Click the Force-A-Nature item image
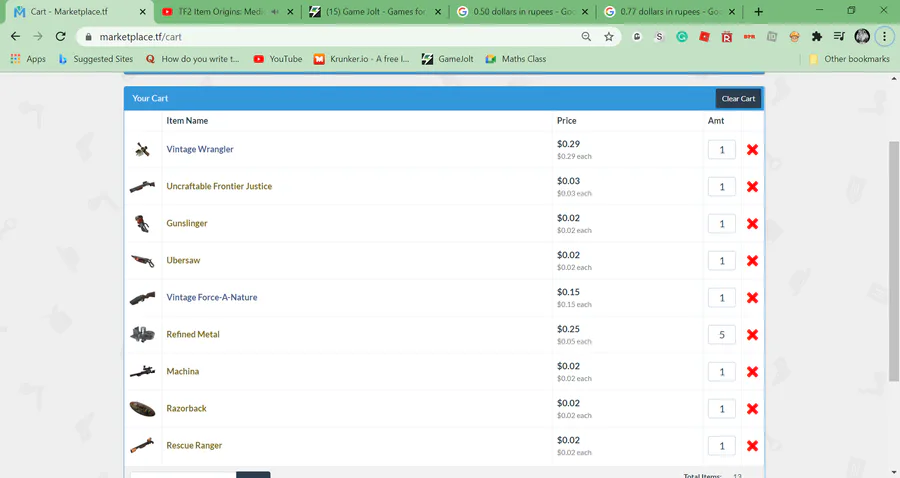Screen dimensions: 900x478 point(142,298)
